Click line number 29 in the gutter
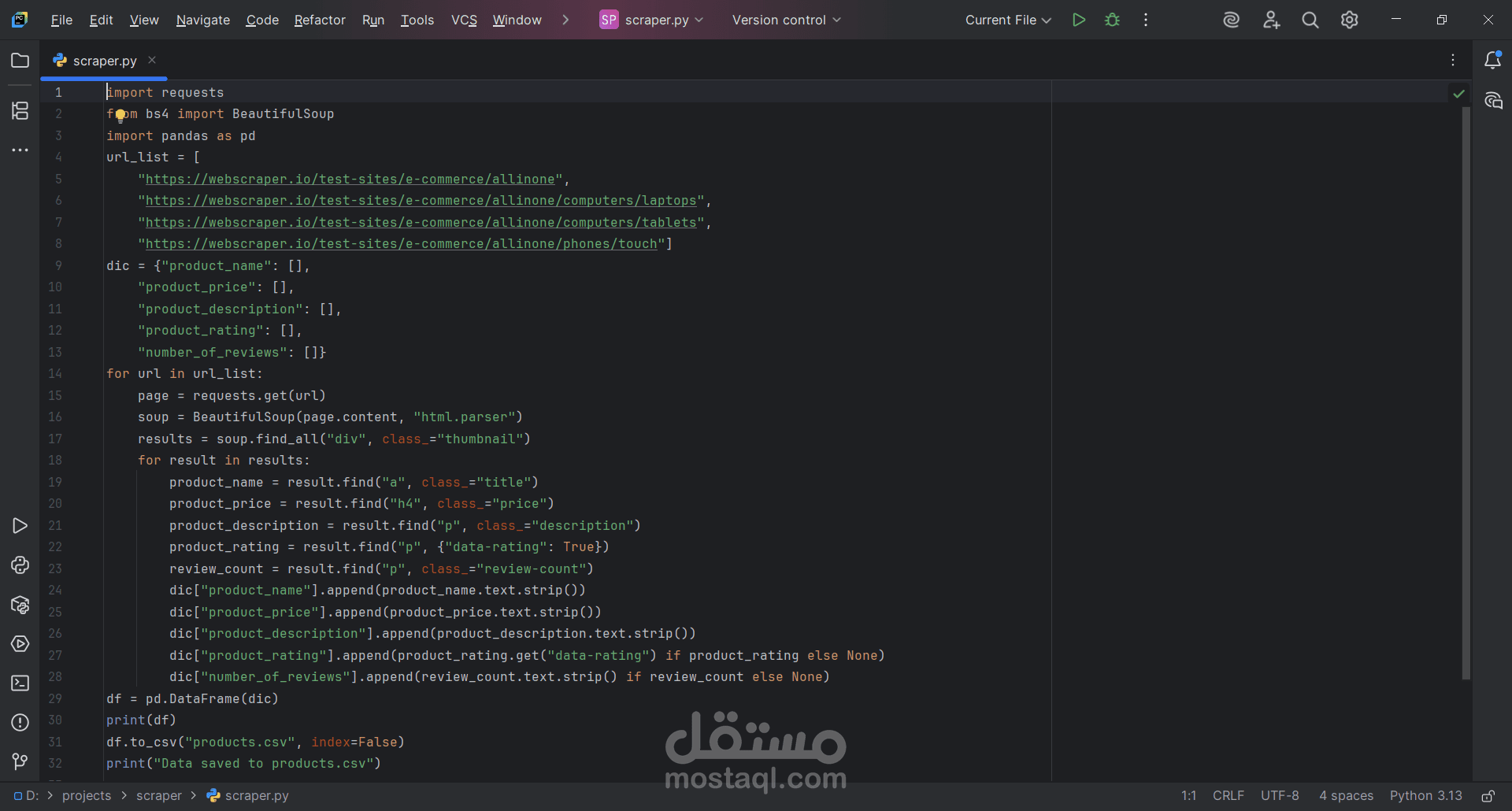The height and width of the screenshot is (811, 1512). (55, 698)
